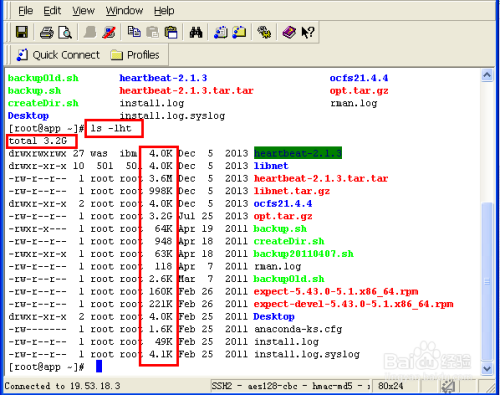Click the 'Apr 19' date on backup.sh row
500x395 pixels.
[x=196, y=229]
